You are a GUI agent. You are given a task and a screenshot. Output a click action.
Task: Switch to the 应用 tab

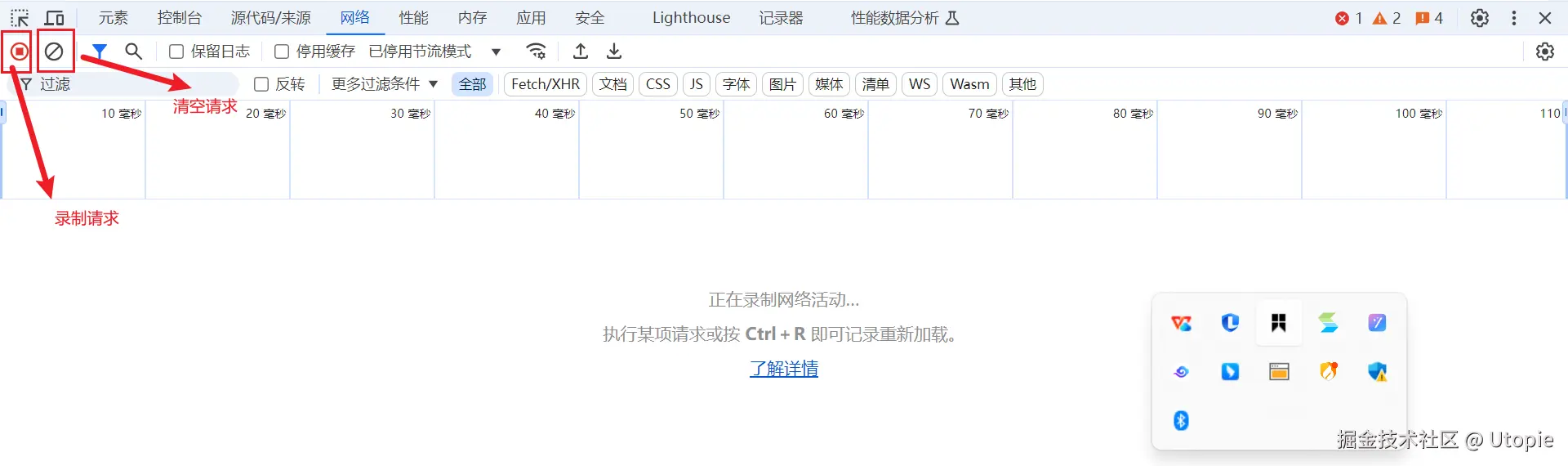pos(532,18)
